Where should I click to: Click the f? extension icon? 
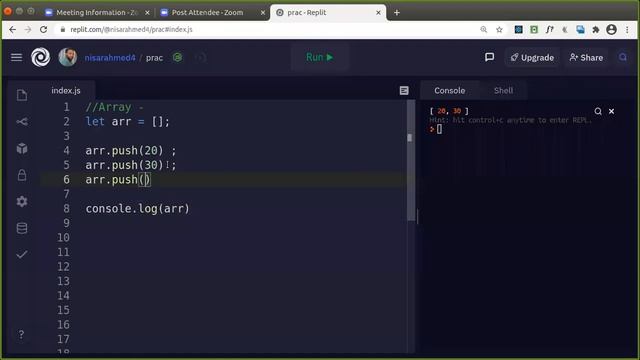[x=549, y=29]
